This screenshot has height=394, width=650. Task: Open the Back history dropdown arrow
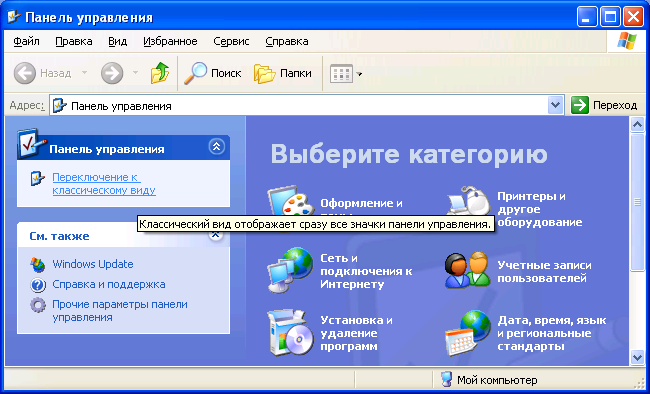tap(84, 73)
